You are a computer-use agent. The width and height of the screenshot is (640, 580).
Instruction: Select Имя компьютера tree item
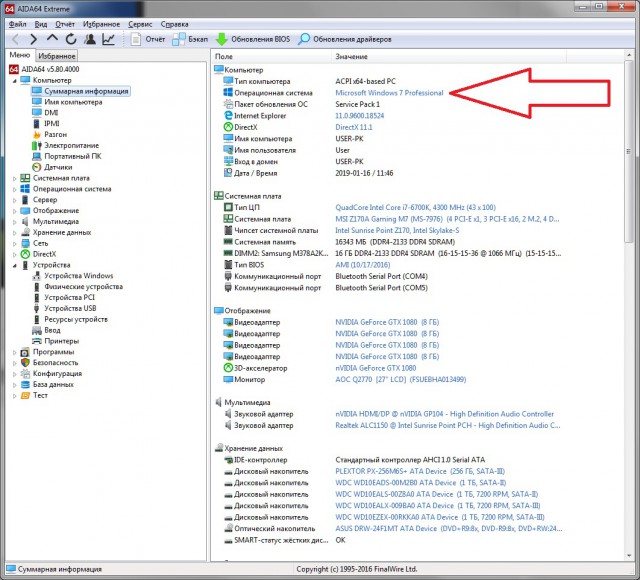[73, 102]
